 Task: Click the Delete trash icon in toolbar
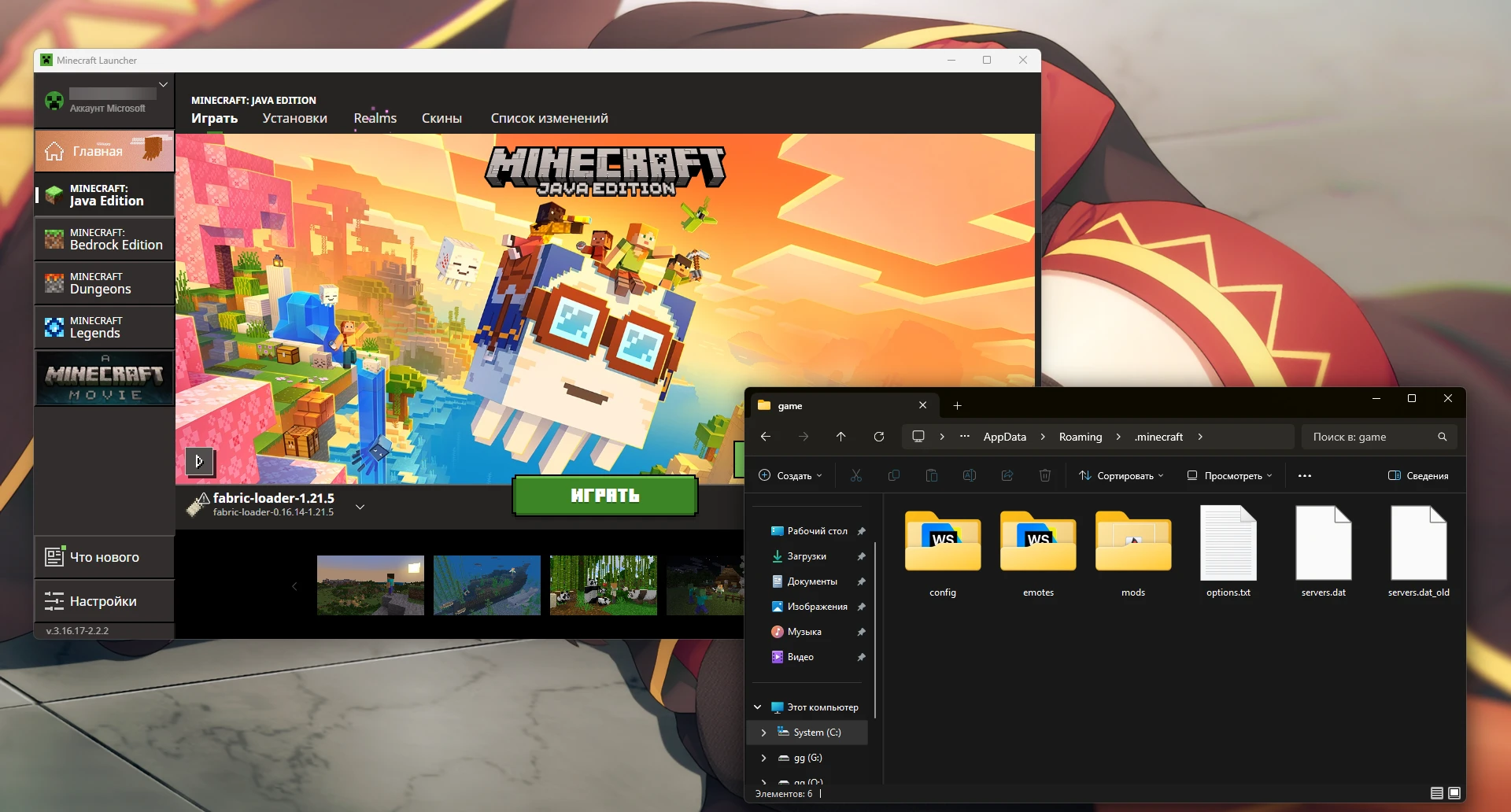point(1044,475)
